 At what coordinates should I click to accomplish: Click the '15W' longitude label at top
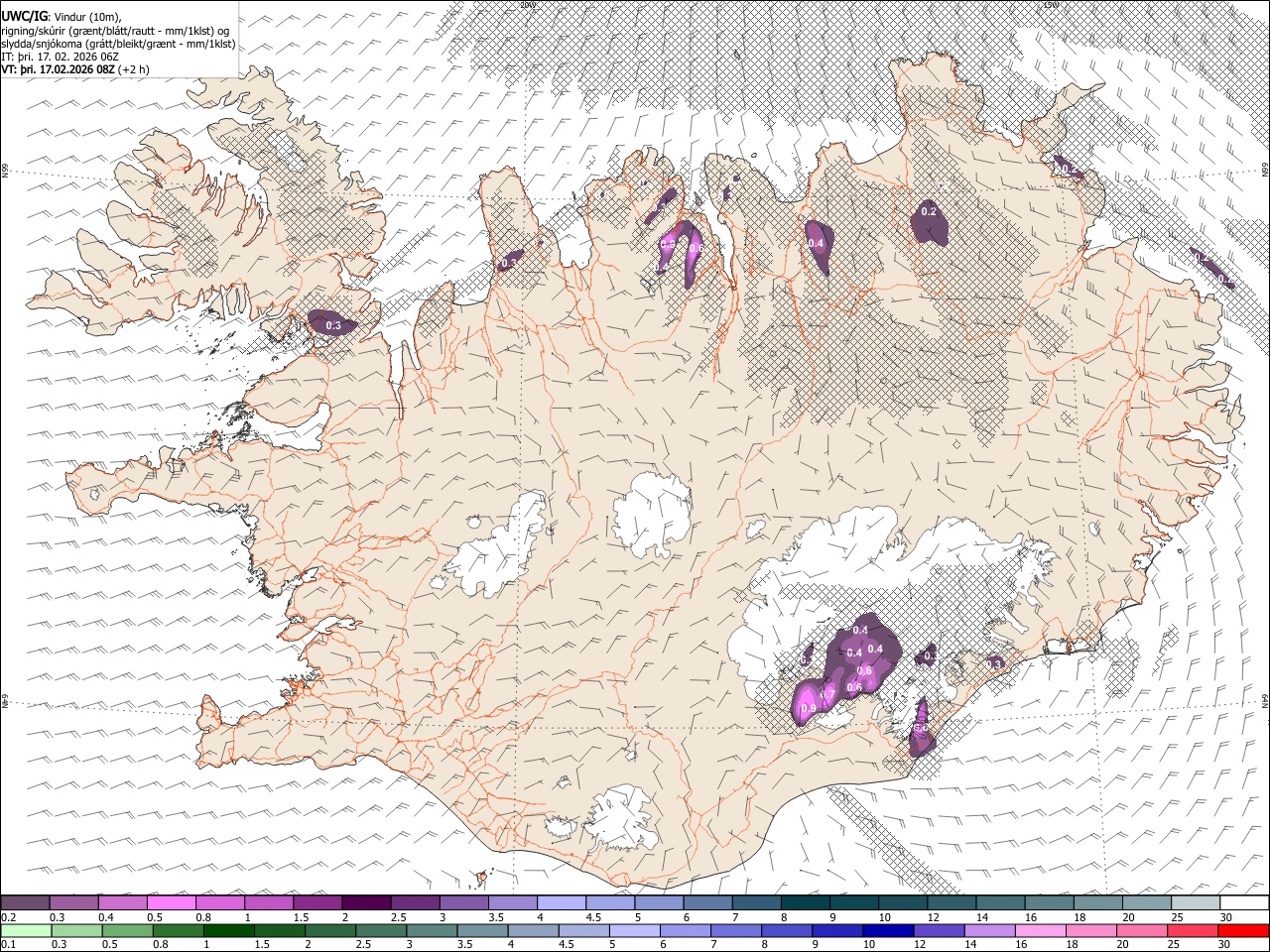pos(1051,5)
